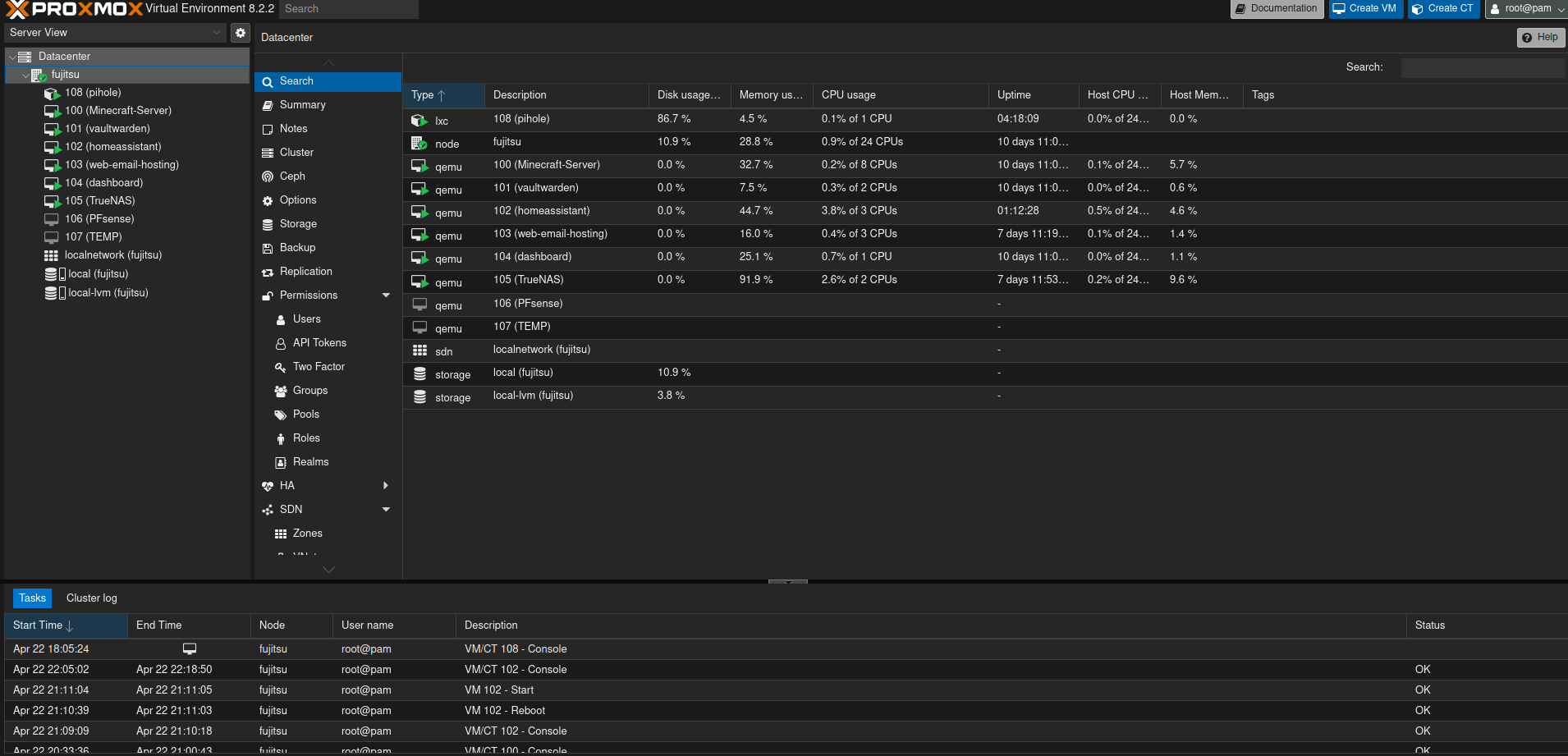Select the 103 (web-email-hosting) table row
The height and width of the screenshot is (756, 1568).
(x=985, y=235)
